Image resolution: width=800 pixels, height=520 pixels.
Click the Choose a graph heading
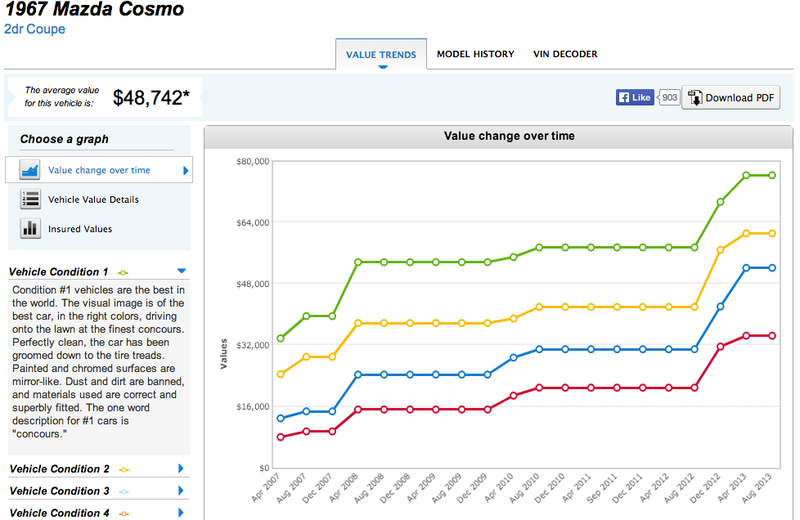(x=64, y=139)
